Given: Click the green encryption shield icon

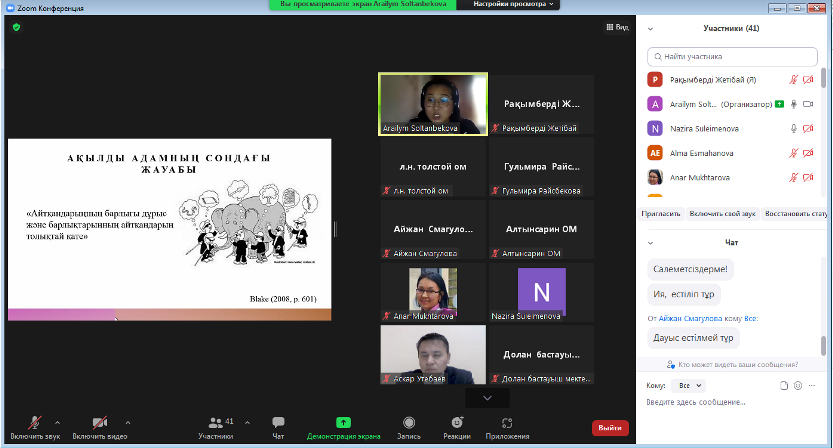Looking at the screenshot, I should tap(16, 27).
